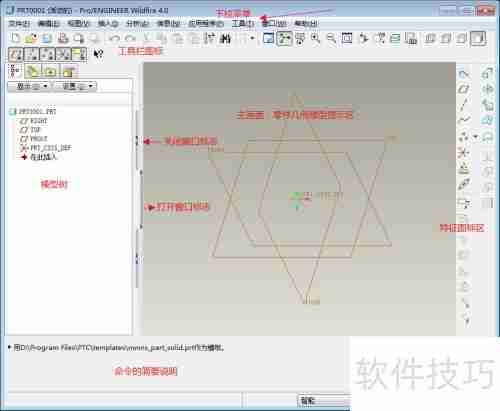
Task: Open the Find tool with binoculars icon
Action: (x=226, y=39)
